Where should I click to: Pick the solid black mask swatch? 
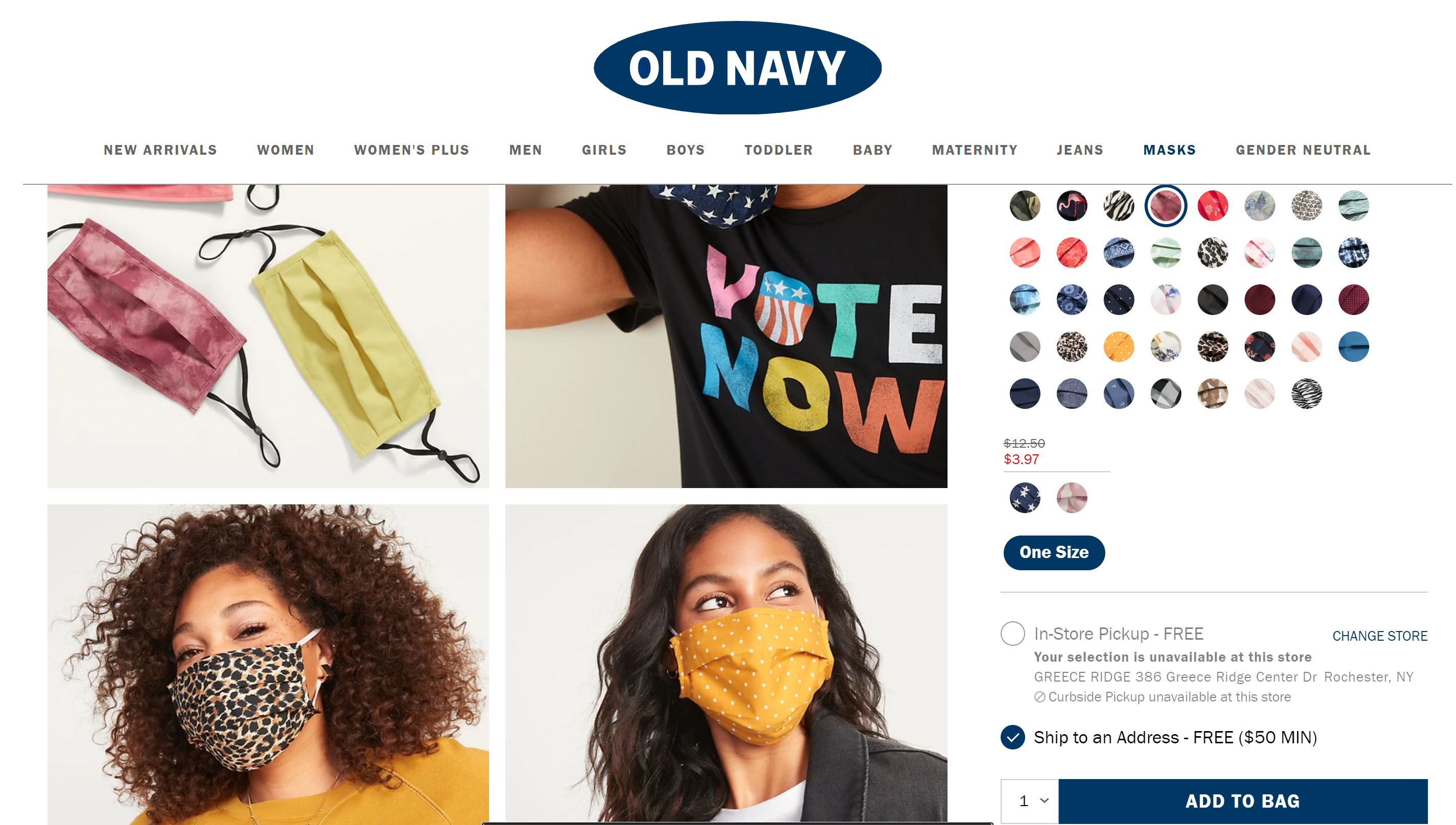tap(1212, 299)
